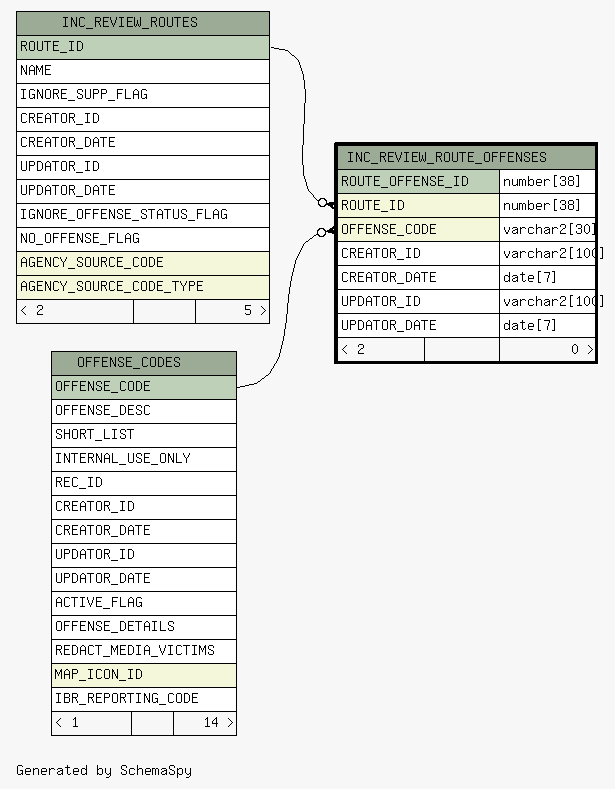Select CREATOR_ID in the INC_REVIEW_ROUTES table

(x=143, y=119)
